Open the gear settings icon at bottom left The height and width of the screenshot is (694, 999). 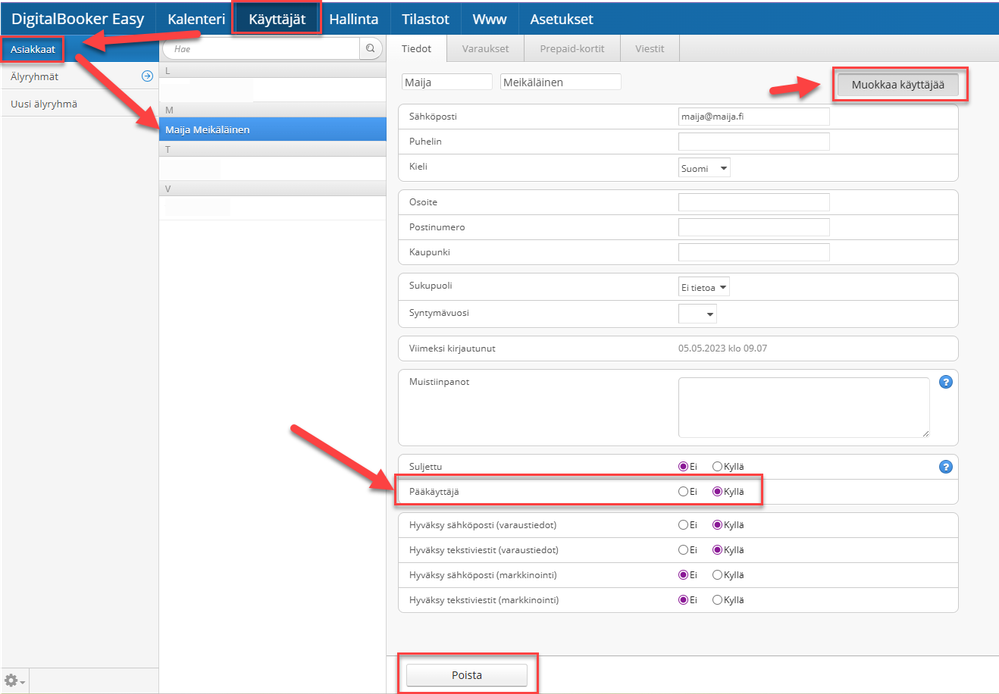click(13, 681)
